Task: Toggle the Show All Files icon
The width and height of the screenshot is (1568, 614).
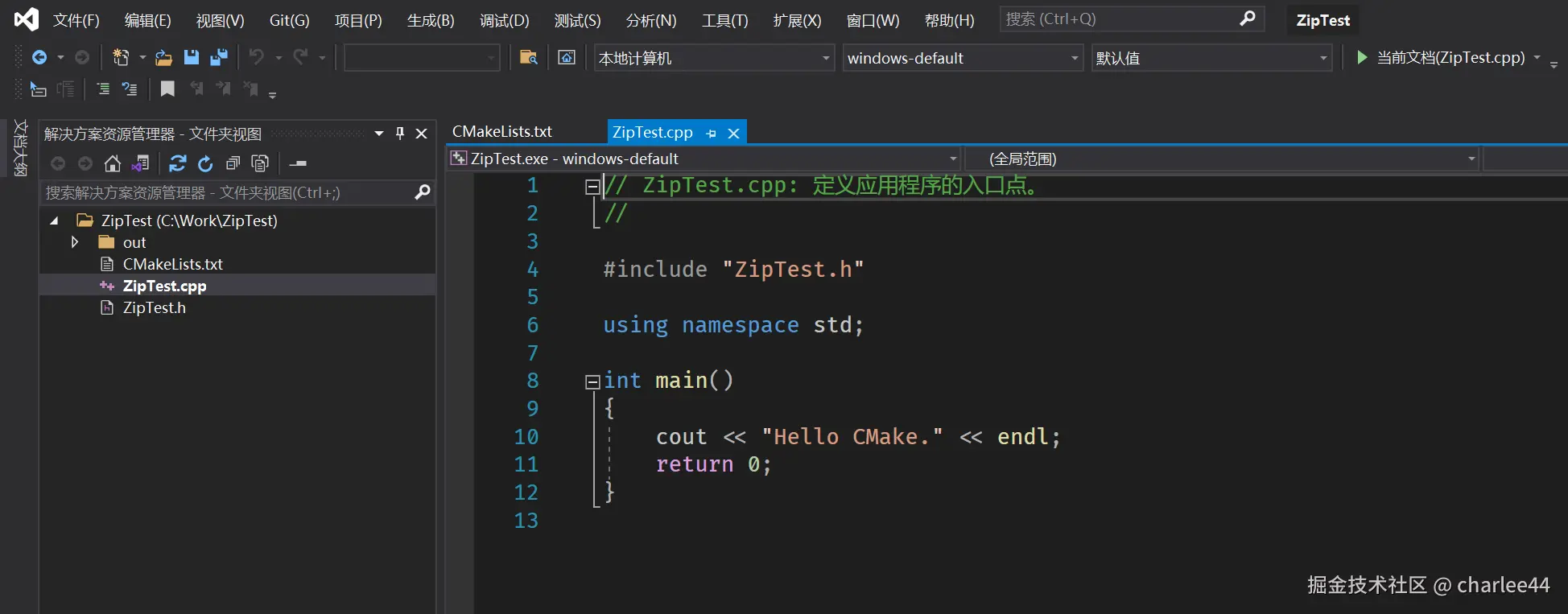Action: coord(260,164)
